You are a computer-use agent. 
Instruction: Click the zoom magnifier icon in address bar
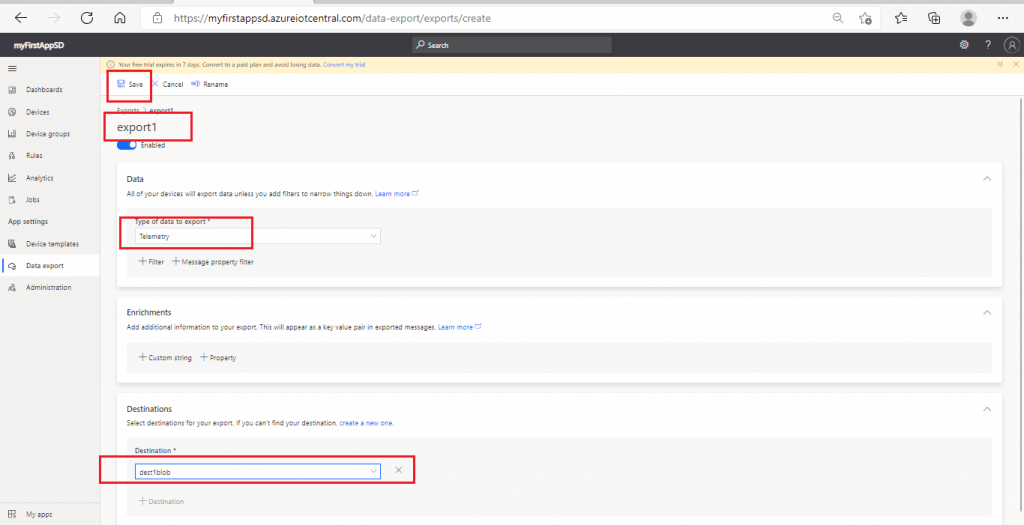click(x=838, y=18)
